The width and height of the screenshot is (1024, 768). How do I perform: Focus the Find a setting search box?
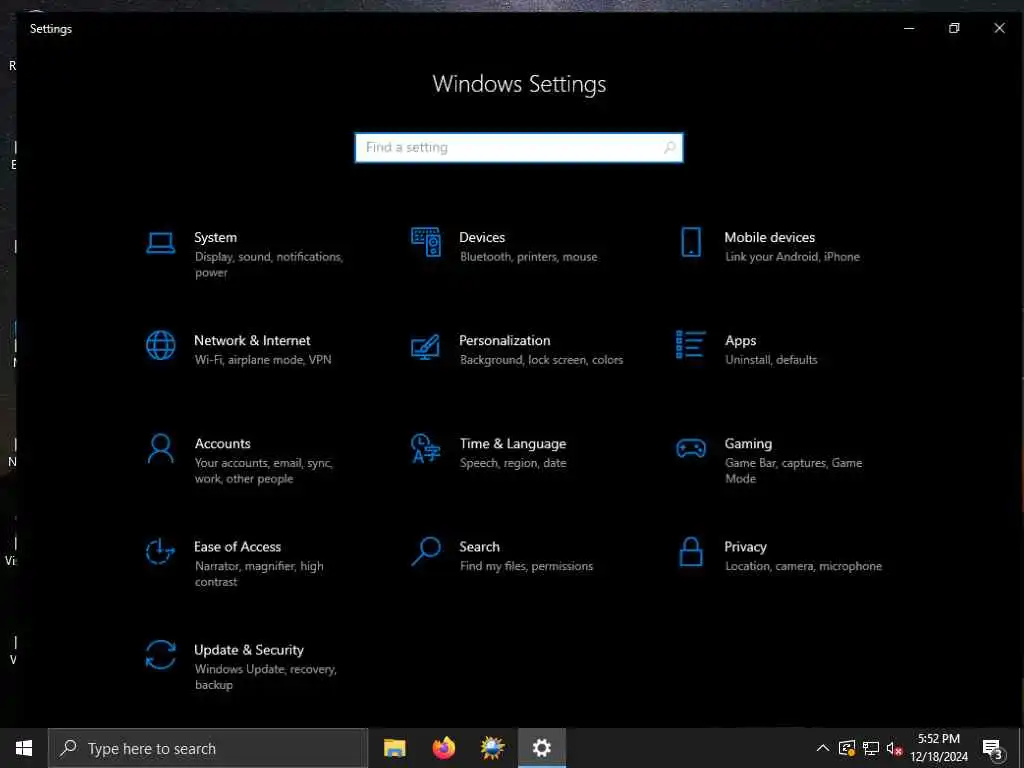click(x=519, y=148)
